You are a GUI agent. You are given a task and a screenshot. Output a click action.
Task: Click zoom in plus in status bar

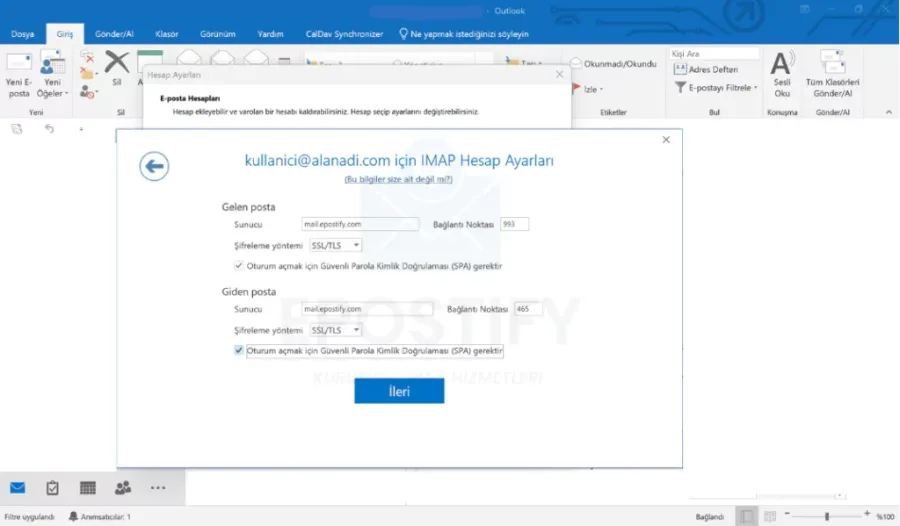pyautogui.click(x=867, y=513)
